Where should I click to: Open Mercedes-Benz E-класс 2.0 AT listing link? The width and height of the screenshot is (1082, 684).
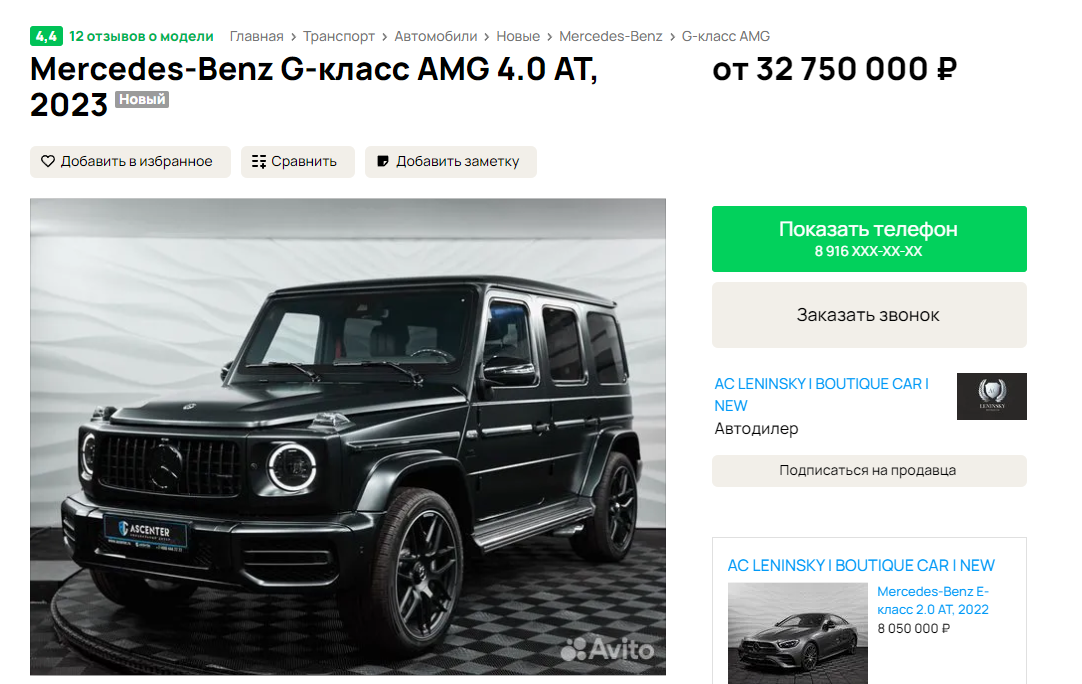click(933, 600)
